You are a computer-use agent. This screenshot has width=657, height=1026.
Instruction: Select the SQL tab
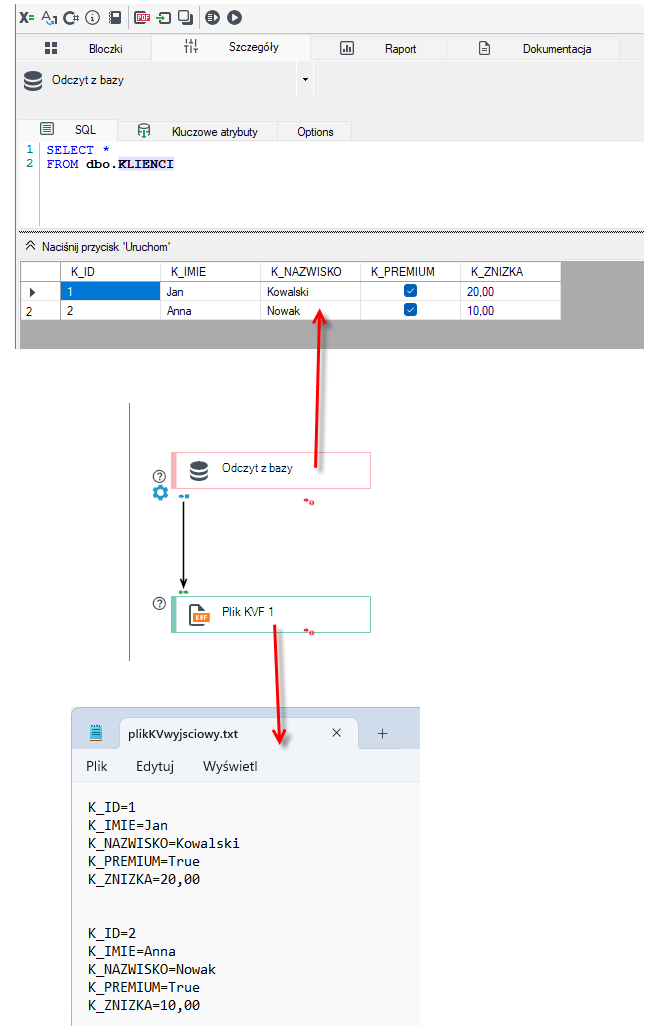pos(68,130)
